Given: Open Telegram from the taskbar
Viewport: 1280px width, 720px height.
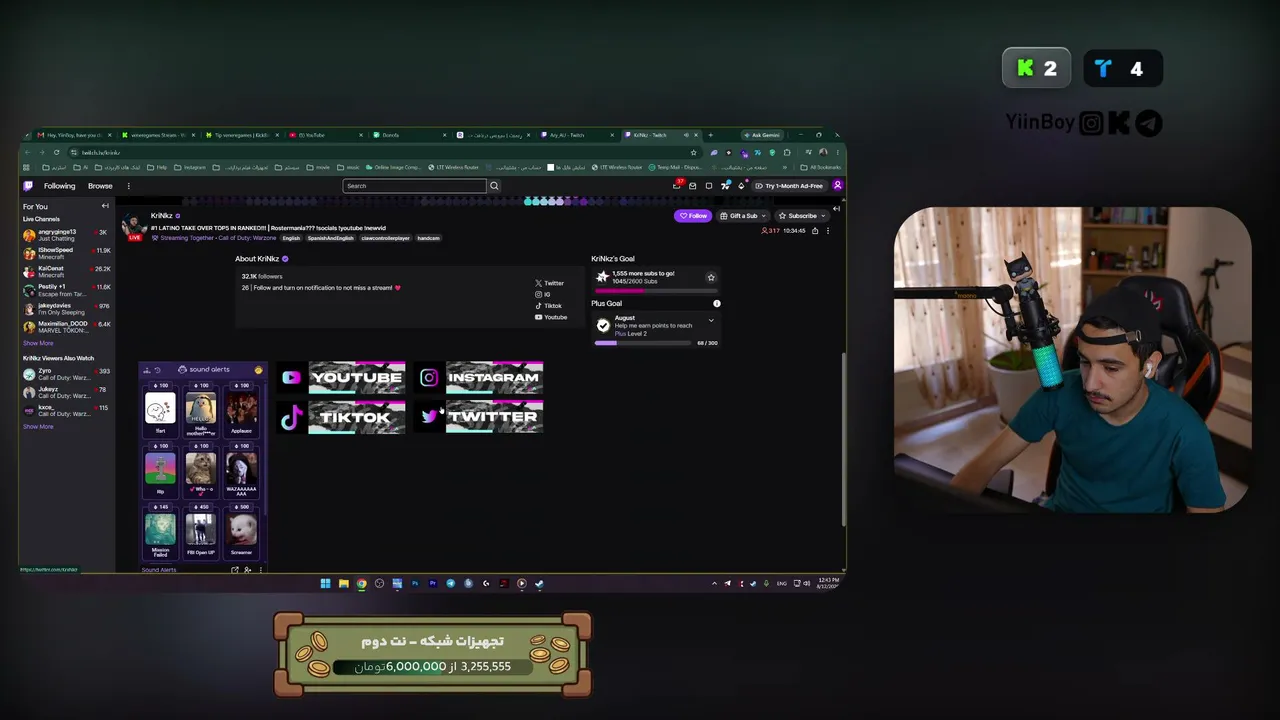Looking at the screenshot, I should [x=450, y=584].
